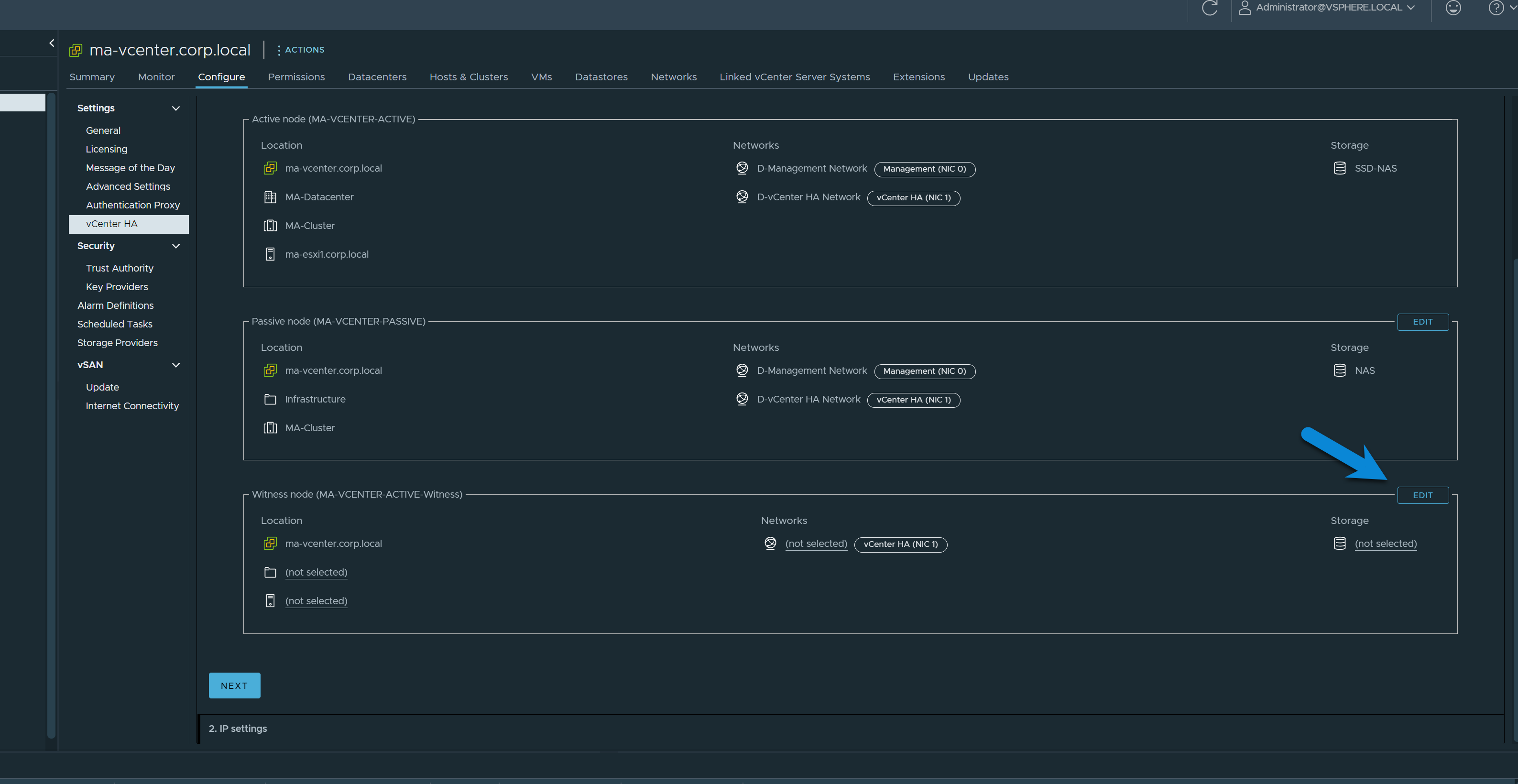The width and height of the screenshot is (1518, 784).
Task: Click Edit for the Passive node
Action: click(1422, 322)
